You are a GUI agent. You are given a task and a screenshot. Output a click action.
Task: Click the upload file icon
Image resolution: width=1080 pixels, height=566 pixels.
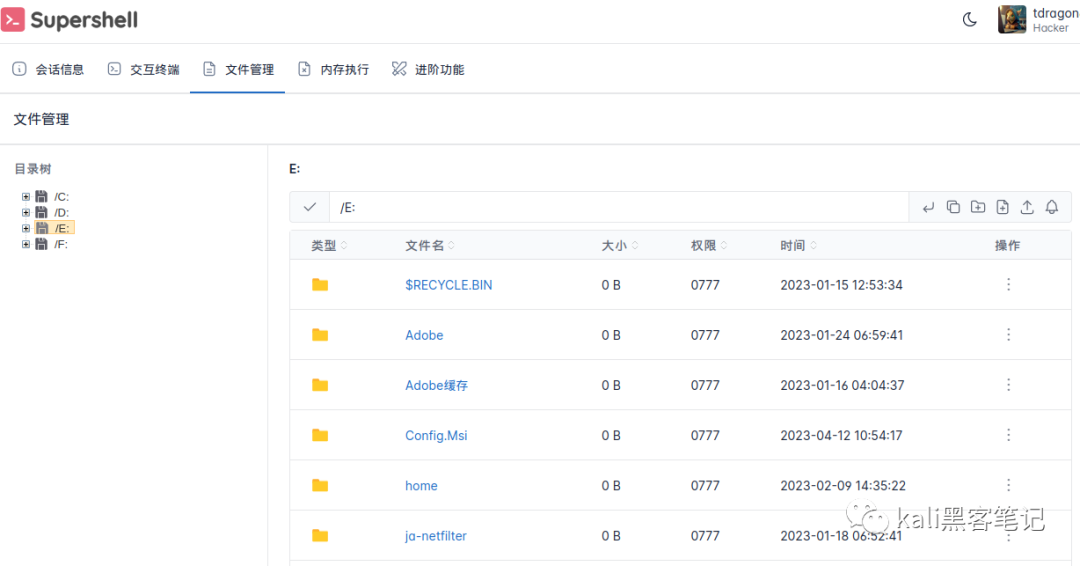[1027, 207]
